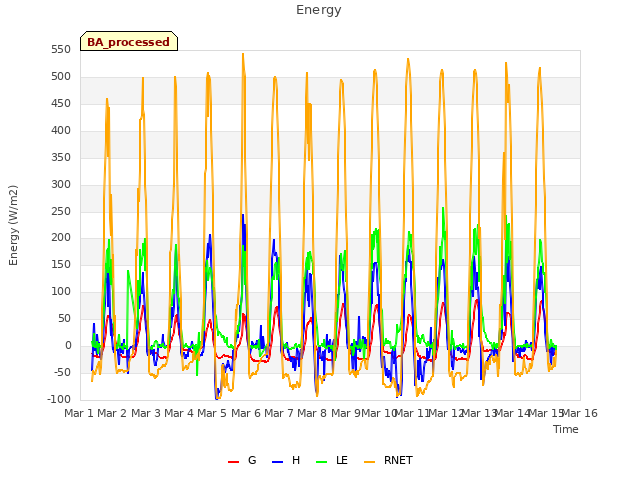Click the blue H legend swatch
This screenshot has height=480, width=640.
coord(277,462)
